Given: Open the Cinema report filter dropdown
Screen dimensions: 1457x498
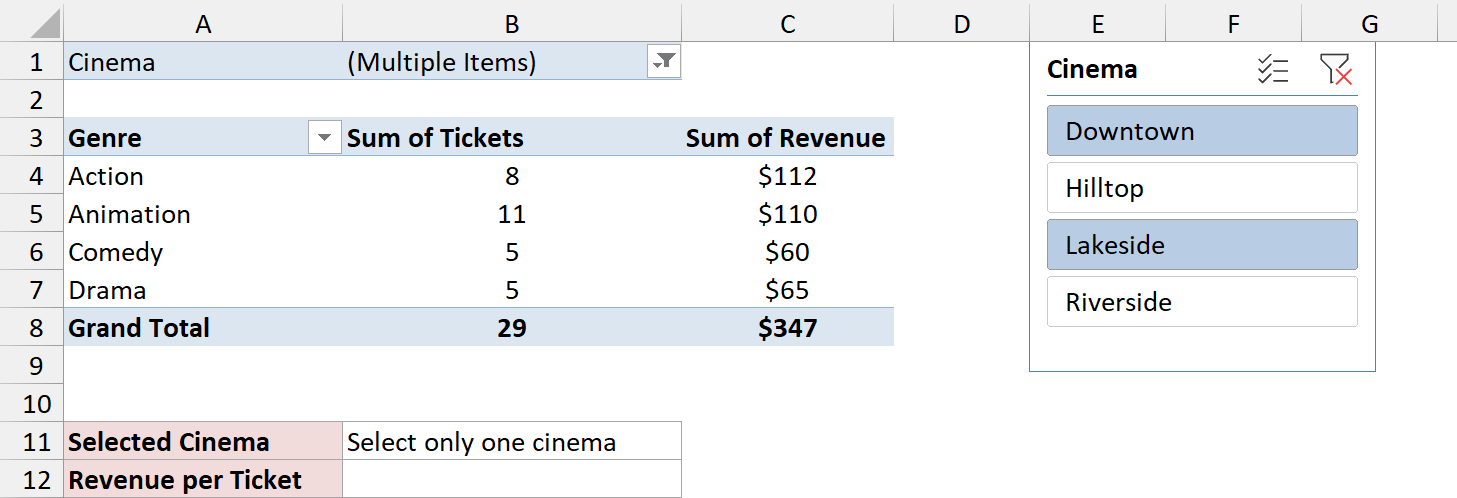Looking at the screenshot, I should coord(664,62).
